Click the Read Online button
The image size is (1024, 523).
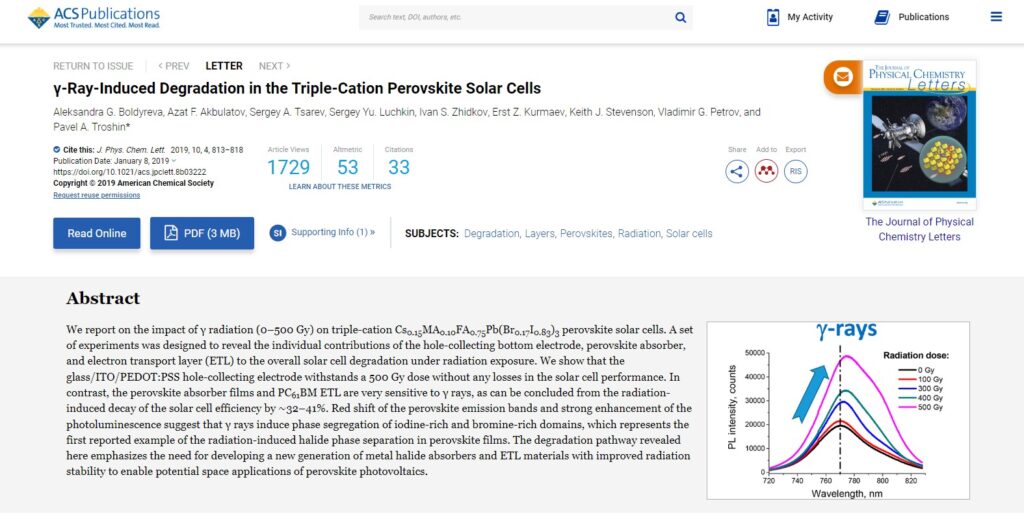tap(97, 233)
